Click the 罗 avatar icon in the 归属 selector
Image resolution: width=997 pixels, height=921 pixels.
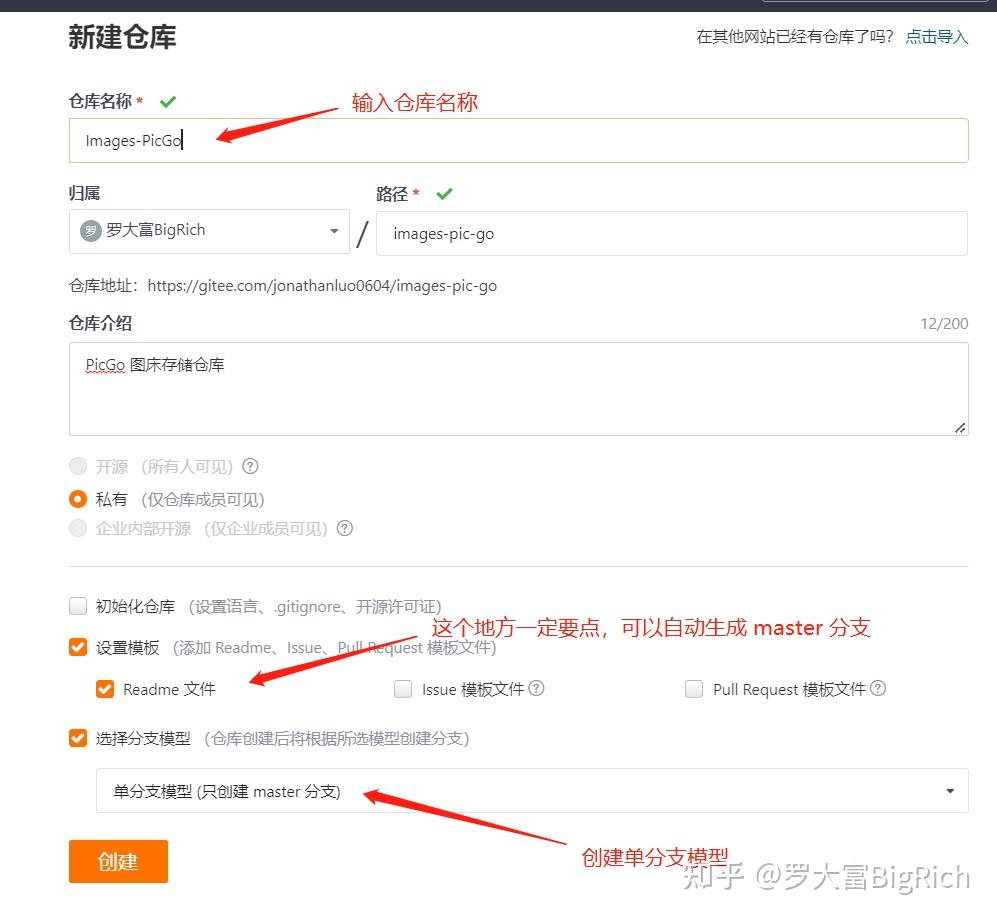tap(91, 231)
